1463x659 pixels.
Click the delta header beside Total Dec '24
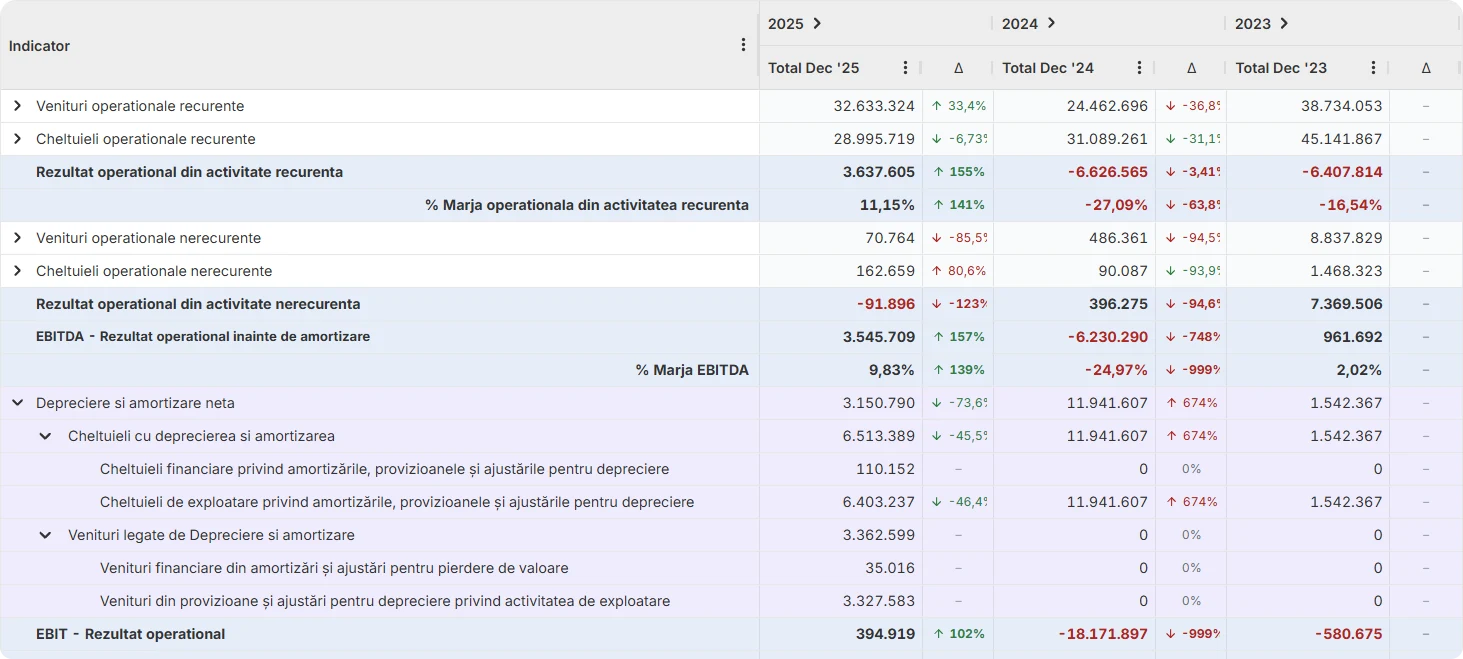coord(1191,68)
